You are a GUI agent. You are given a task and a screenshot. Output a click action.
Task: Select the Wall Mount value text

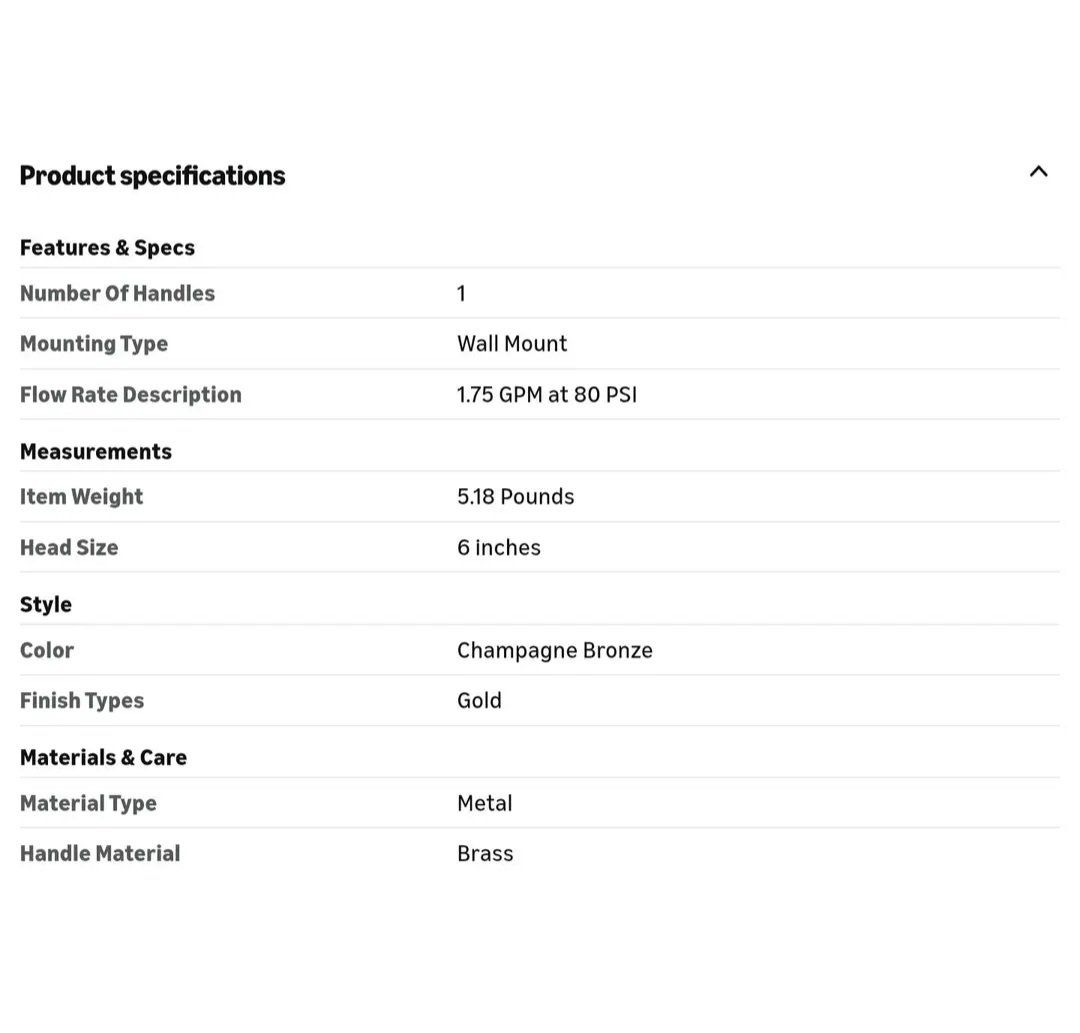coord(511,344)
